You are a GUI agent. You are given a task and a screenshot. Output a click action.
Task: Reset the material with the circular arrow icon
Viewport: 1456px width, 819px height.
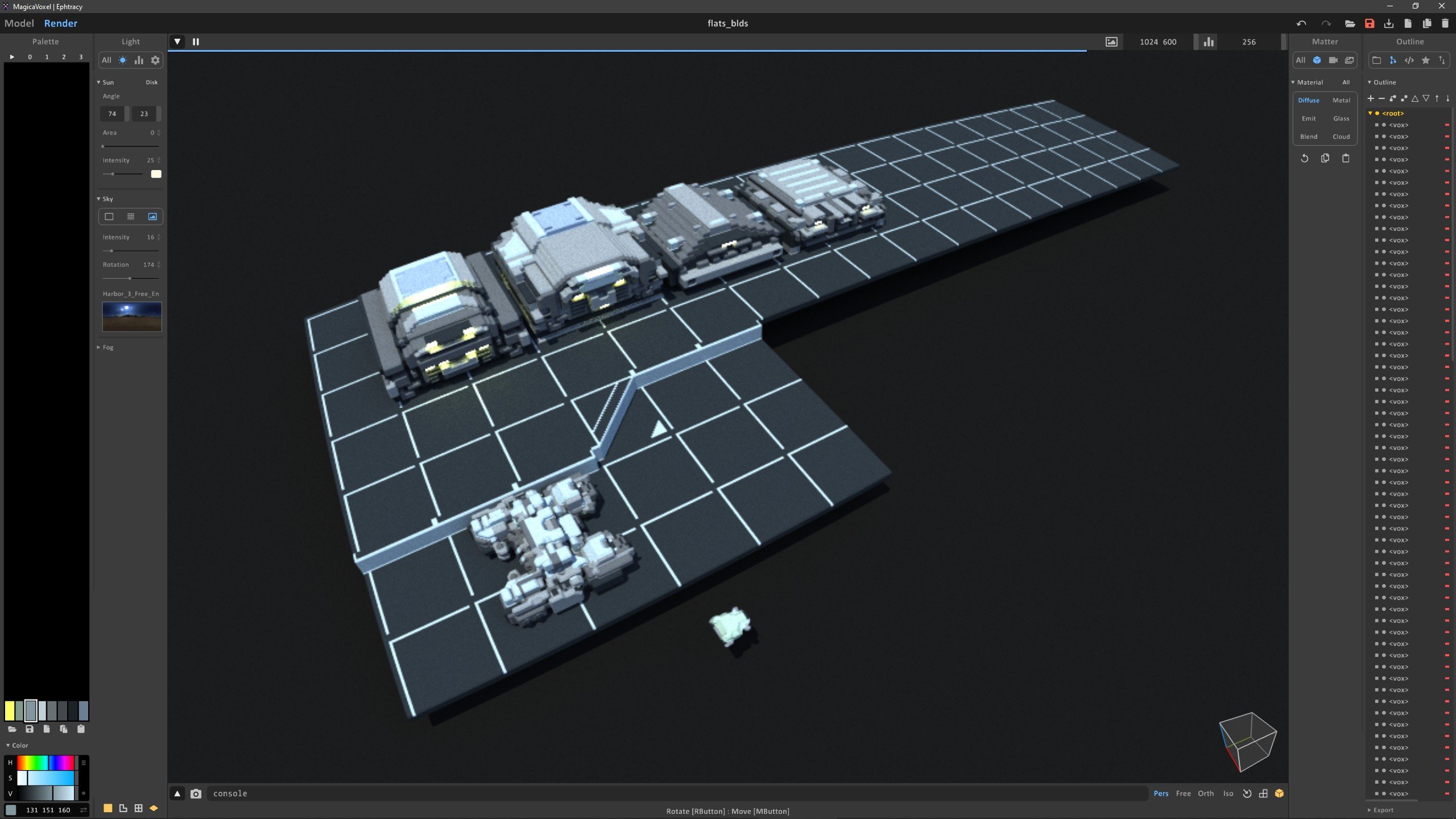pyautogui.click(x=1305, y=158)
